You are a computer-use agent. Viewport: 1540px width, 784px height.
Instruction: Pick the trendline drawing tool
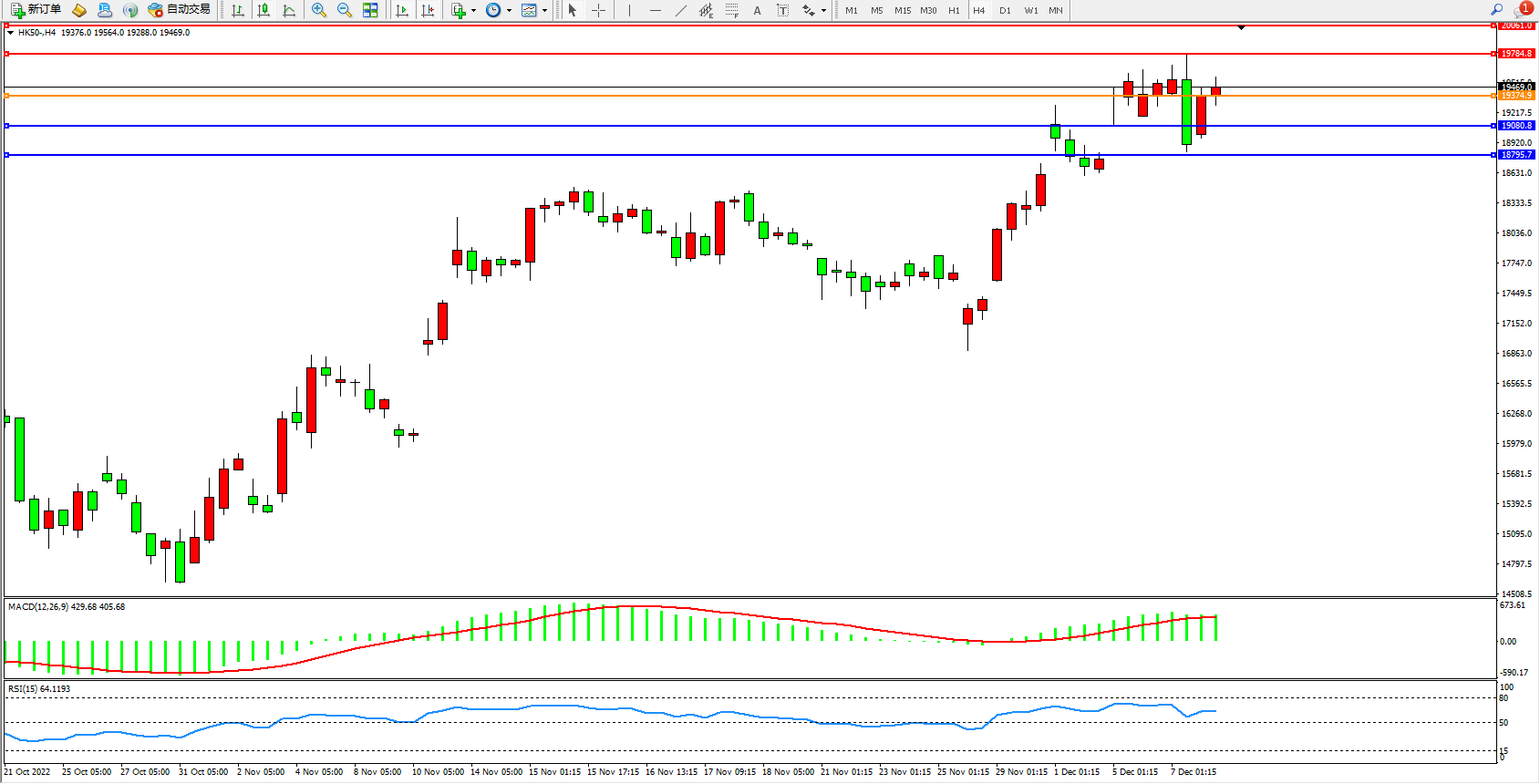pos(681,10)
